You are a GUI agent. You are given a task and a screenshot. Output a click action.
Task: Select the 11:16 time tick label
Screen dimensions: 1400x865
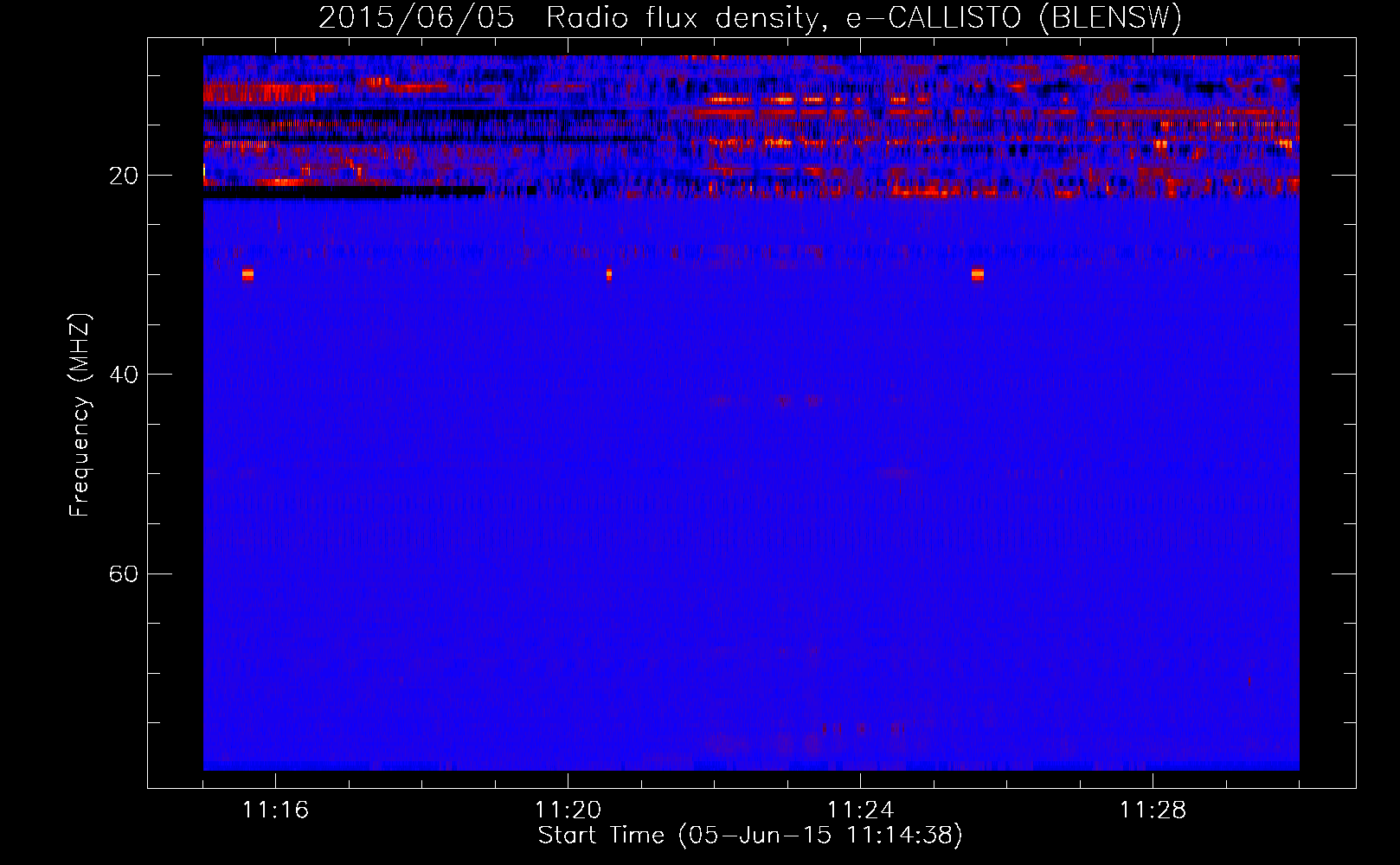[275, 811]
